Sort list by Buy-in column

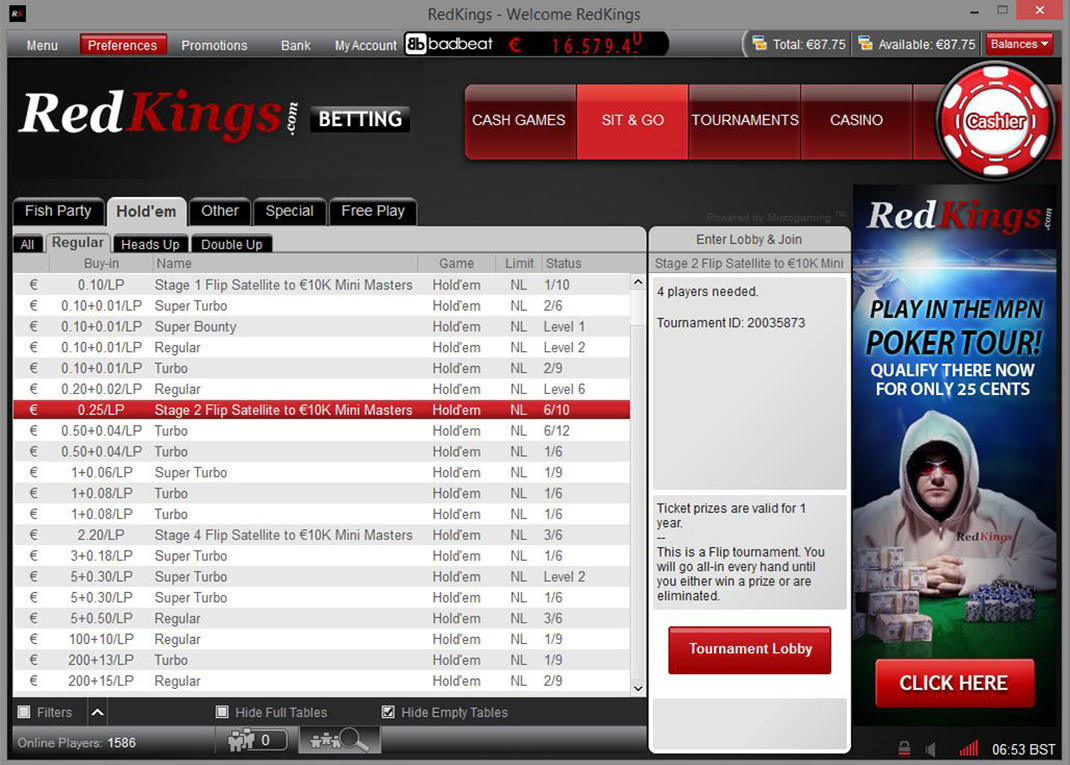(101, 263)
